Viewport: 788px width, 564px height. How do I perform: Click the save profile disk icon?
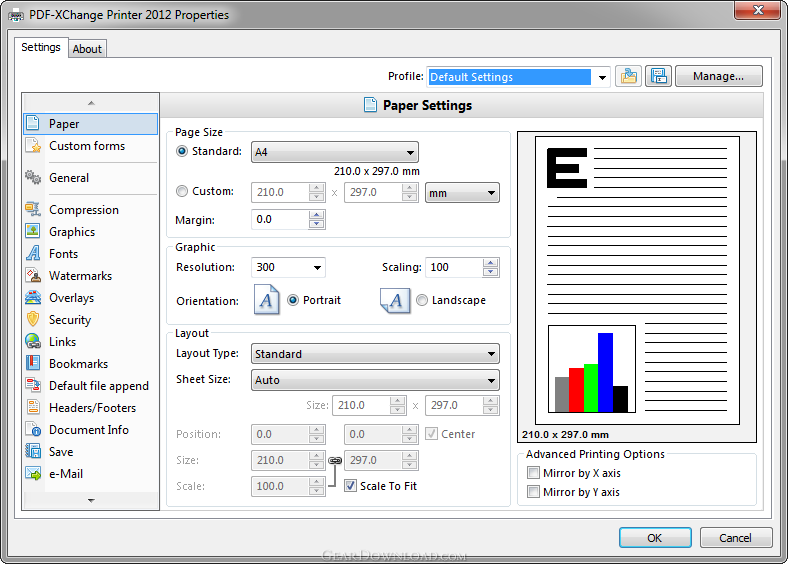pyautogui.click(x=658, y=76)
